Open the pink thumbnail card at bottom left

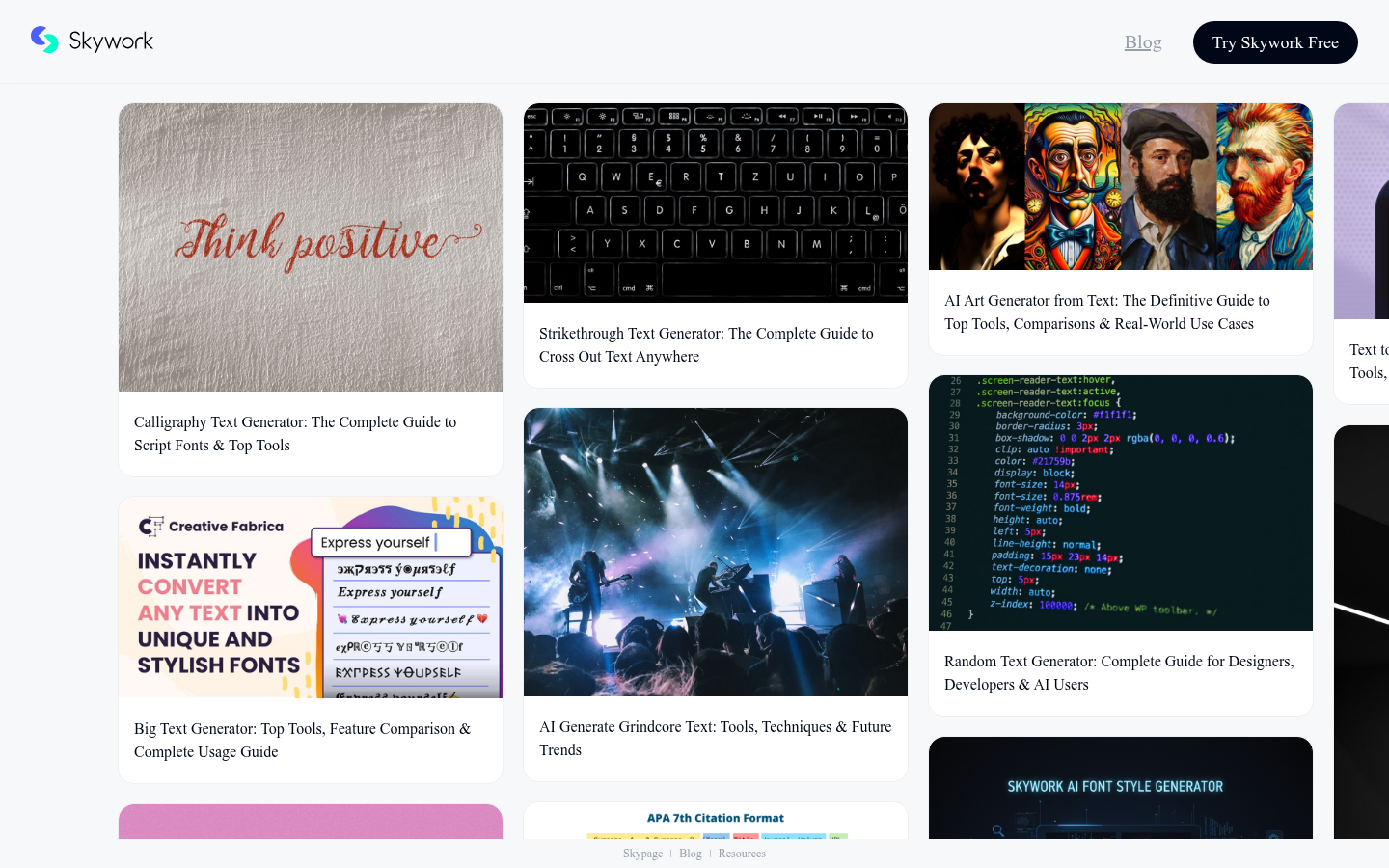coord(311,823)
